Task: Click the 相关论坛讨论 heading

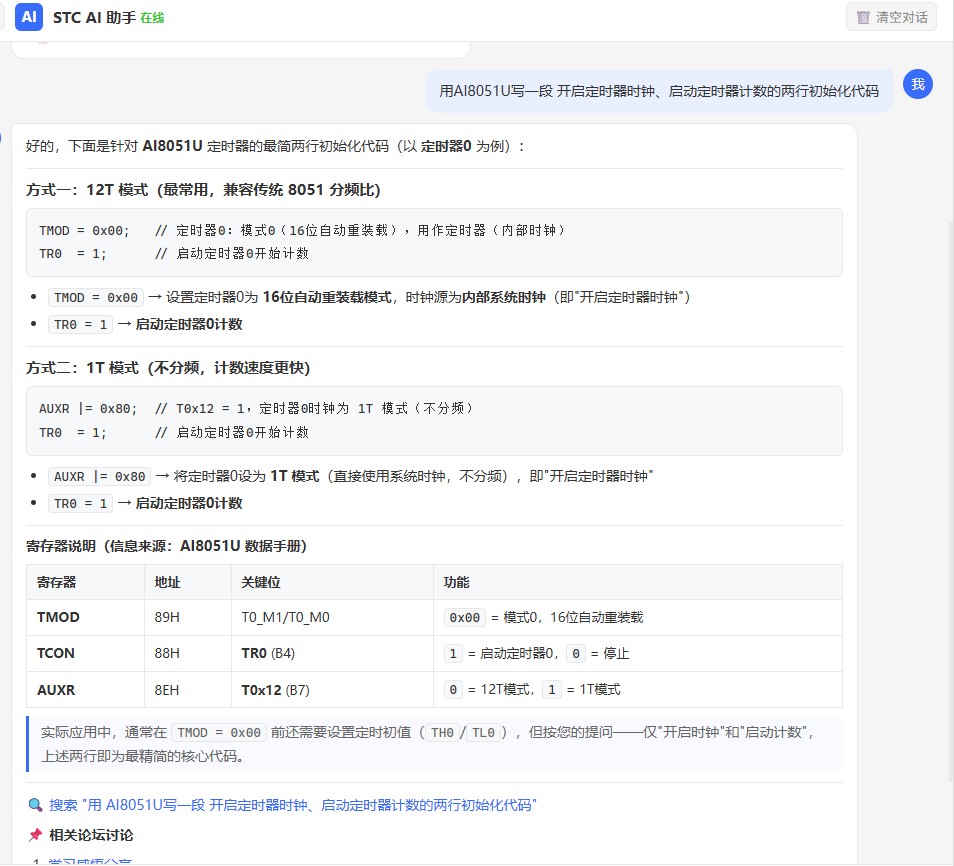Action: tap(91, 835)
